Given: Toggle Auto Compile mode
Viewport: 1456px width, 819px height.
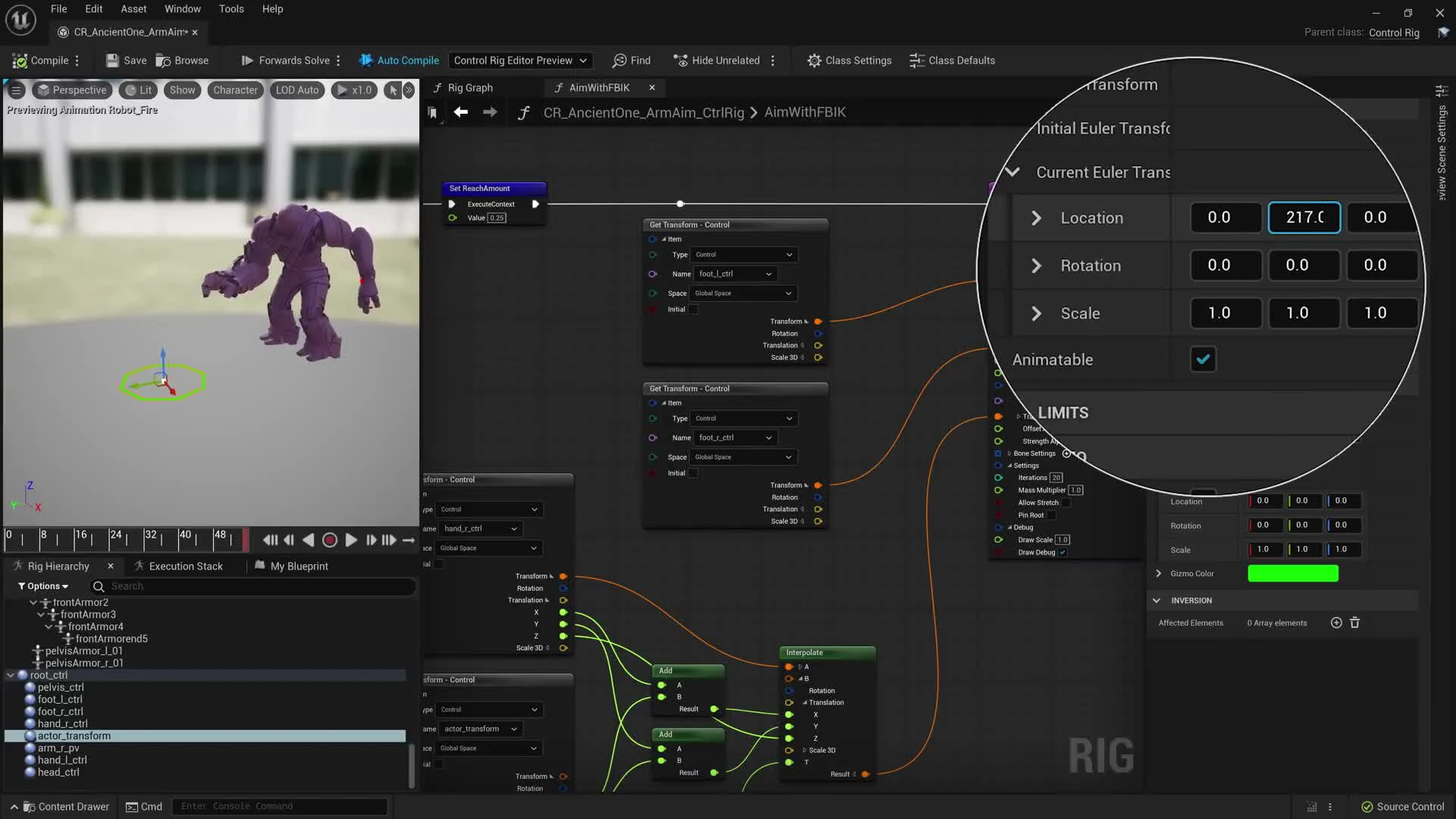Looking at the screenshot, I should click(399, 61).
